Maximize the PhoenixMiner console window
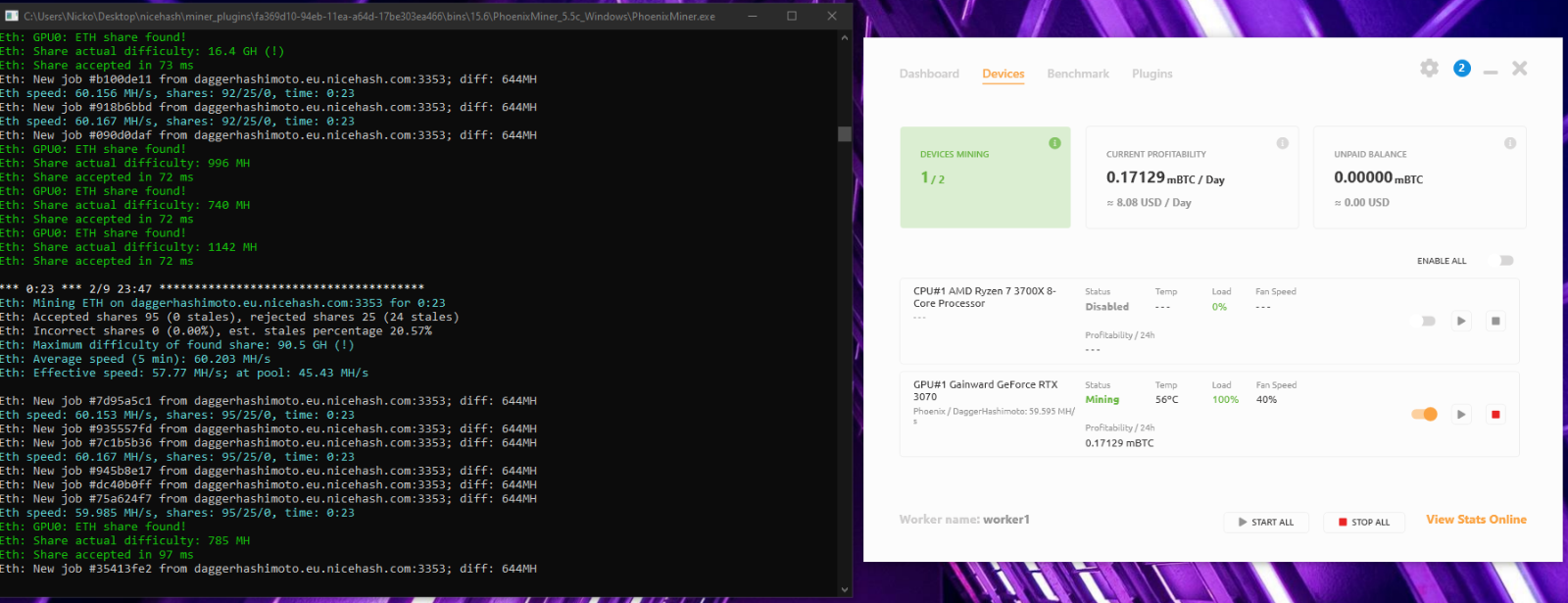Screen dimensions: 1568x603 point(792,16)
